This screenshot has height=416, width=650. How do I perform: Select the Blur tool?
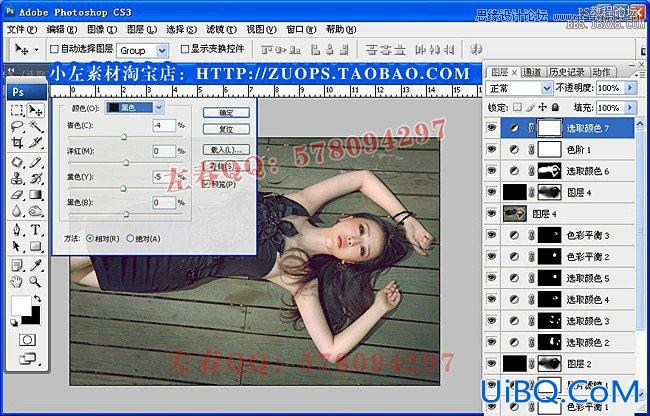(17, 211)
